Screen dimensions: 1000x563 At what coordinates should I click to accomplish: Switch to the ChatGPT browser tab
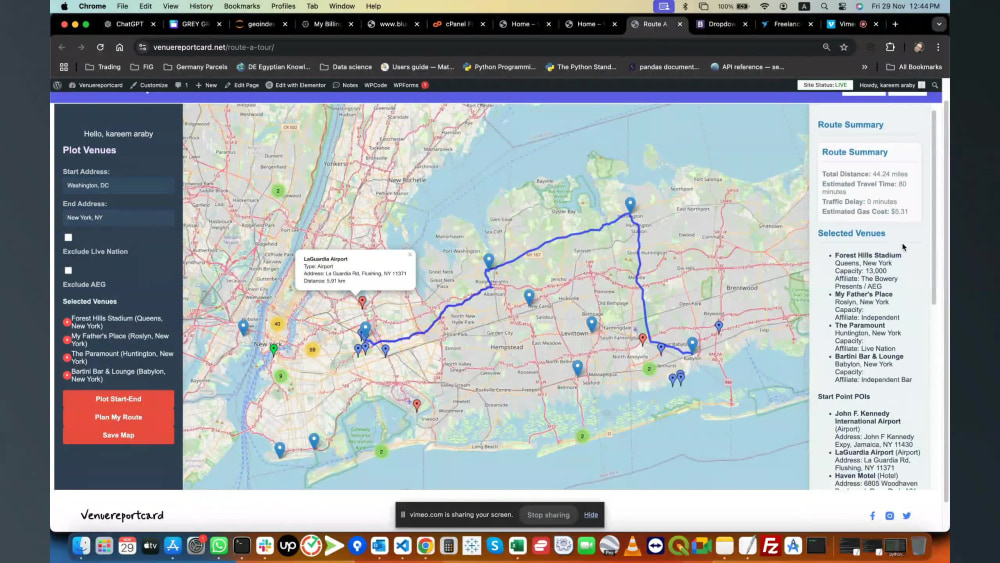[130, 24]
